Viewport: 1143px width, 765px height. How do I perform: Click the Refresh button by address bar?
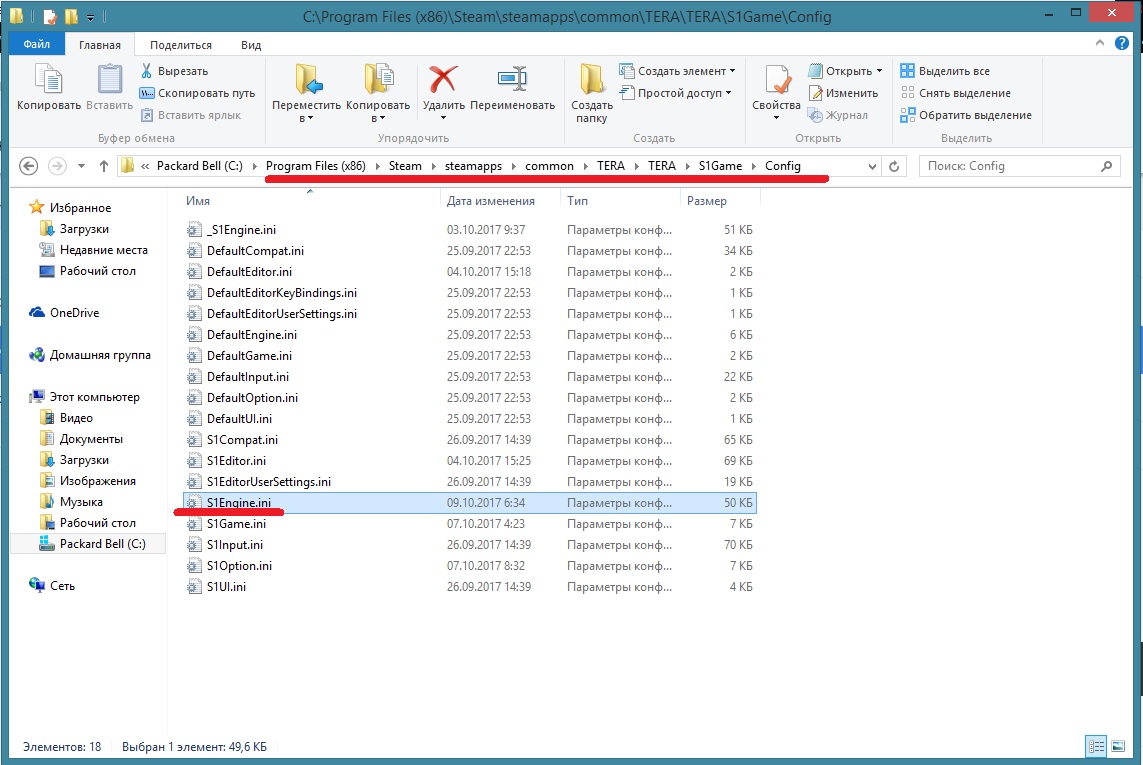click(x=894, y=166)
